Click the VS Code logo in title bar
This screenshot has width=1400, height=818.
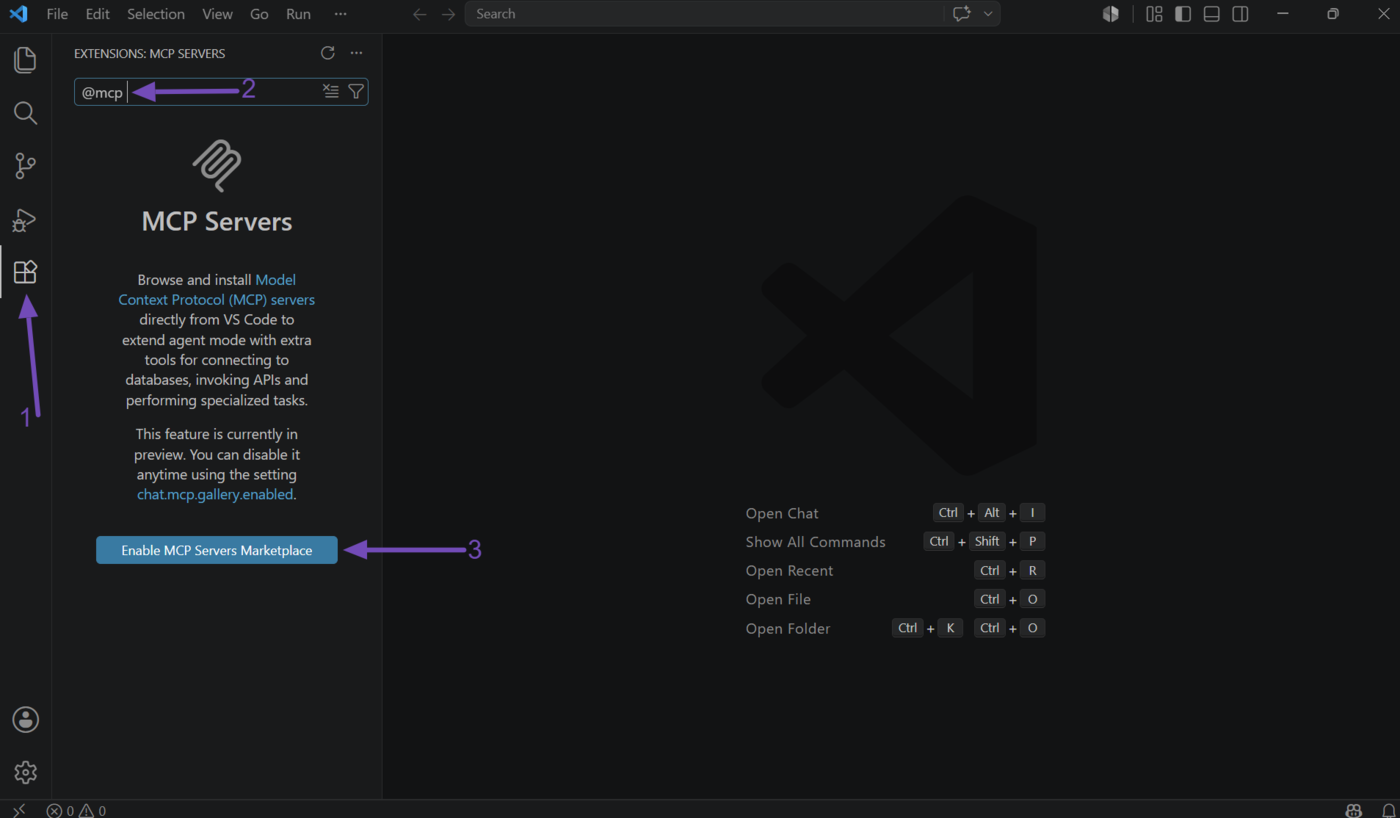[18, 14]
